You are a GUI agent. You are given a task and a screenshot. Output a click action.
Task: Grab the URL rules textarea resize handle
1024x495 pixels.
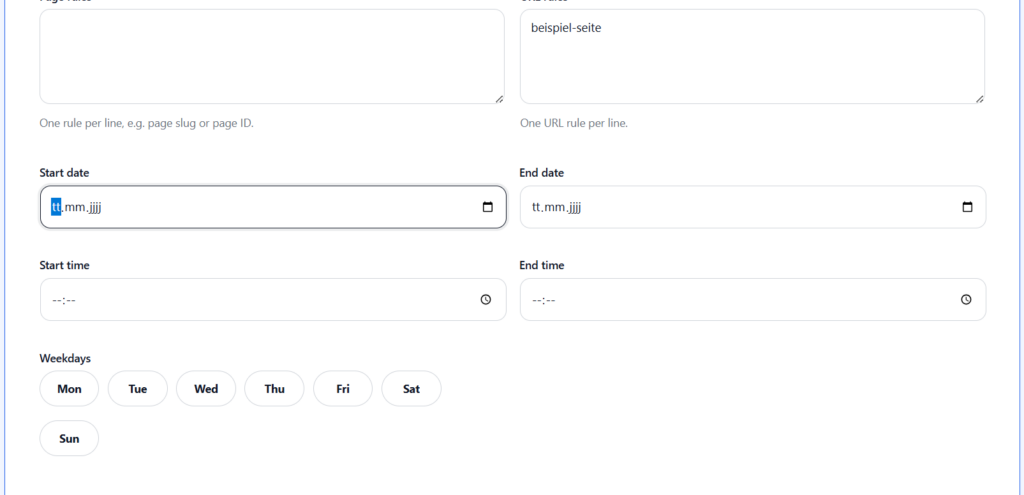[979, 98]
